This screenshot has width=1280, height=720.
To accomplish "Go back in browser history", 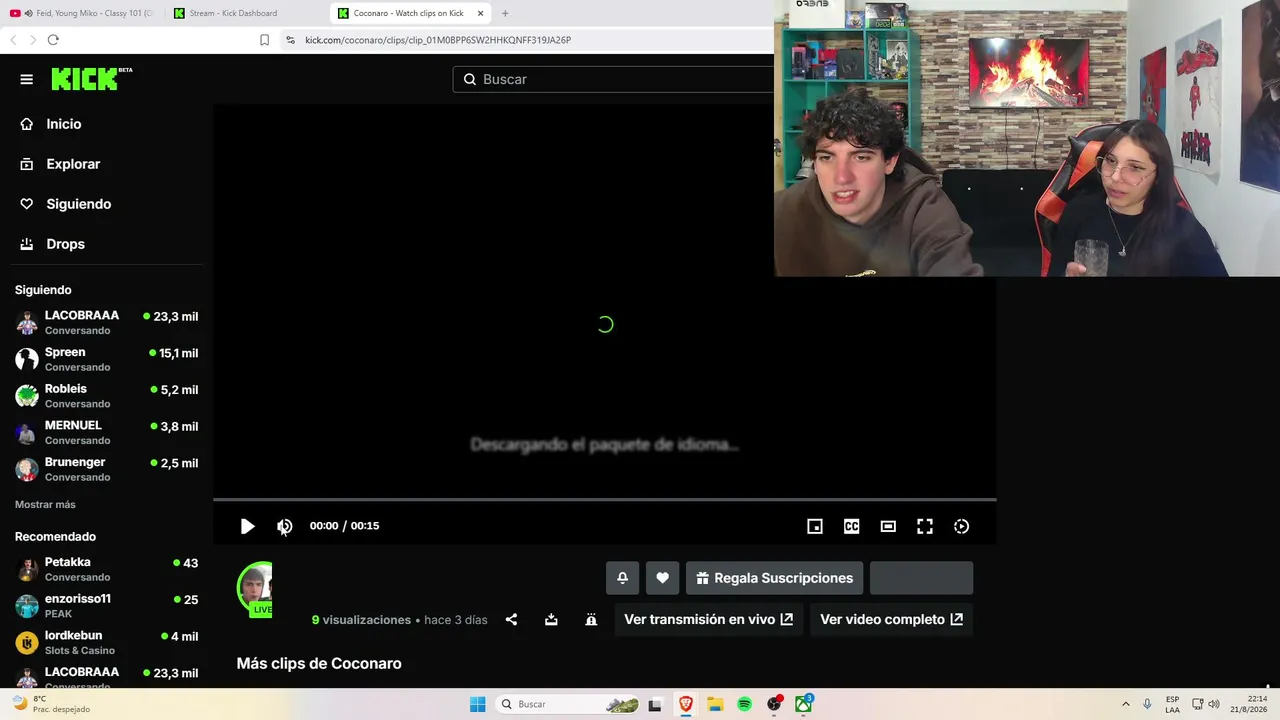I will (x=13, y=40).
